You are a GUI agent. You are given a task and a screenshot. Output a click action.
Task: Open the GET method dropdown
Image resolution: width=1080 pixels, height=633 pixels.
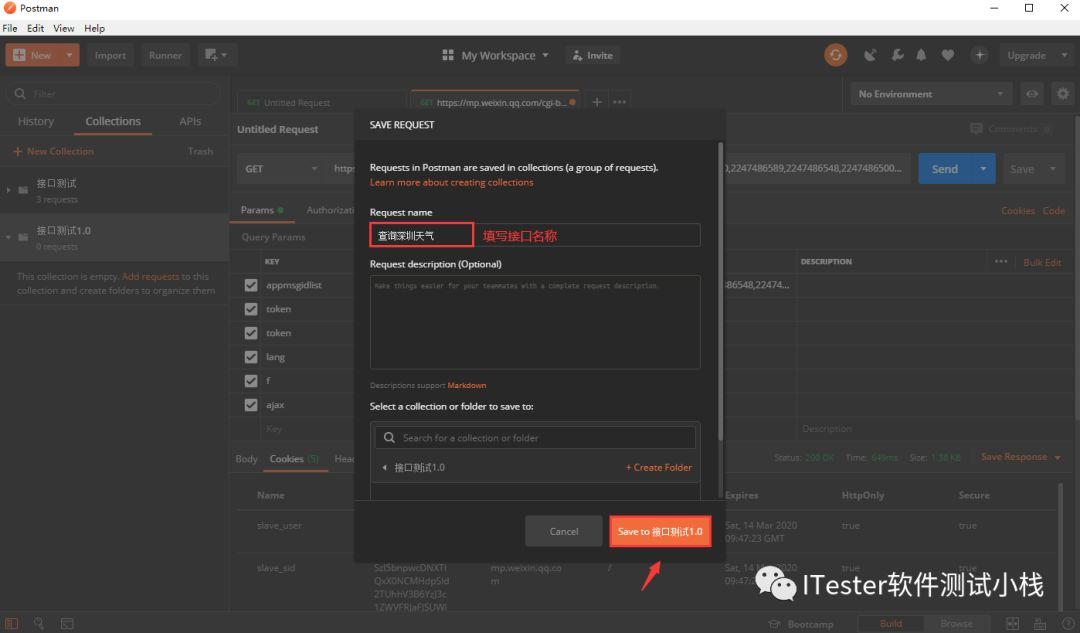[281, 169]
